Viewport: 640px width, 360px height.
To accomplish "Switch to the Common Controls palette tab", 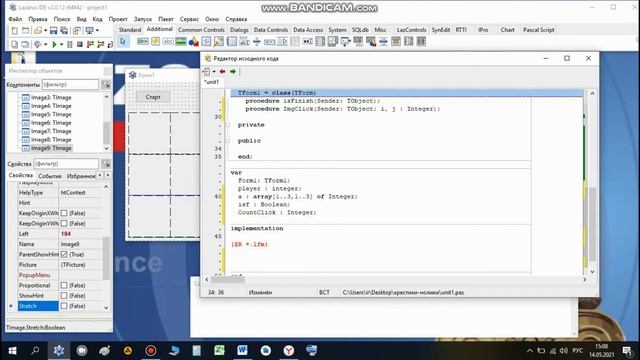I will 201,30.
